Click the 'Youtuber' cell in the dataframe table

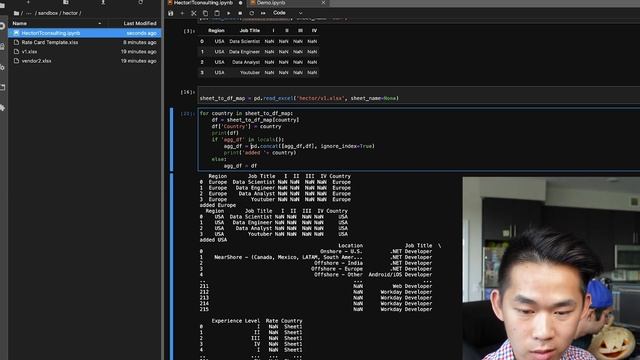[x=250, y=73]
